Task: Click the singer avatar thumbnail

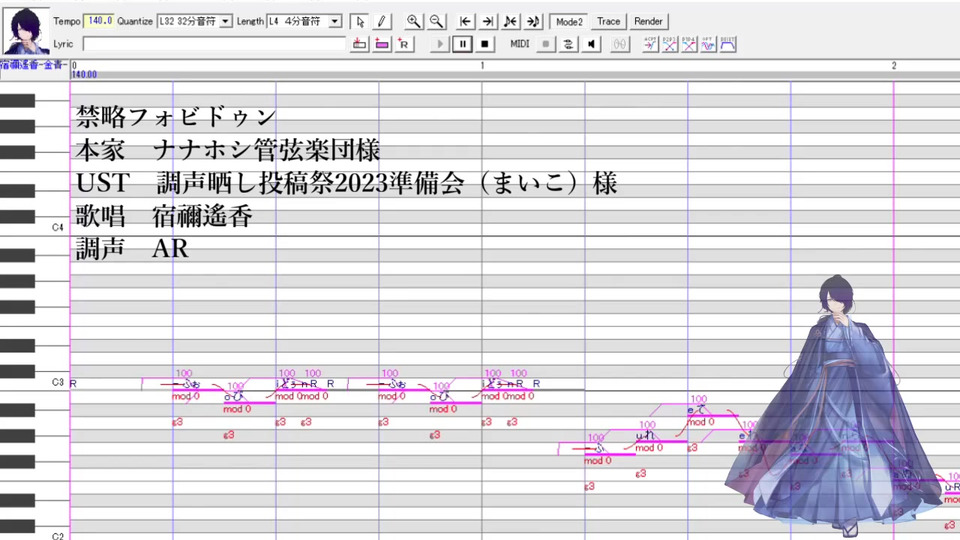Action: tap(25, 31)
